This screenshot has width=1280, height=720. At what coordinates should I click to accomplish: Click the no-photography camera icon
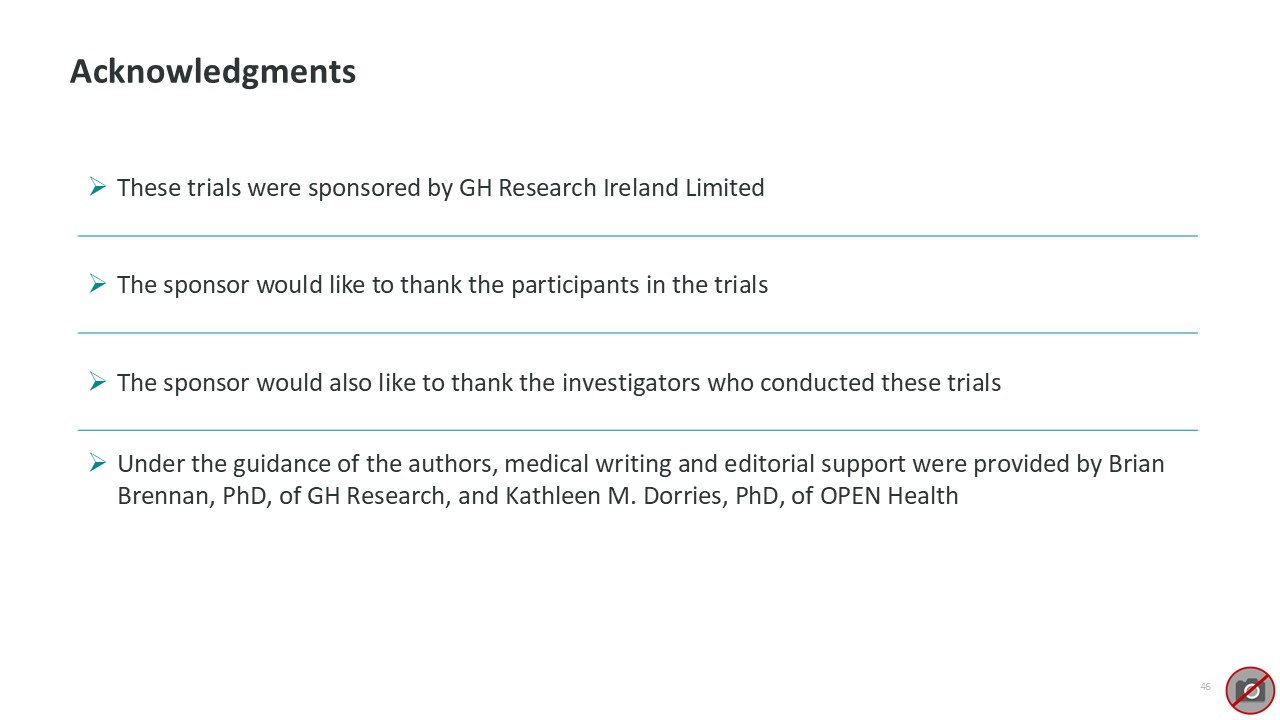click(1250, 690)
